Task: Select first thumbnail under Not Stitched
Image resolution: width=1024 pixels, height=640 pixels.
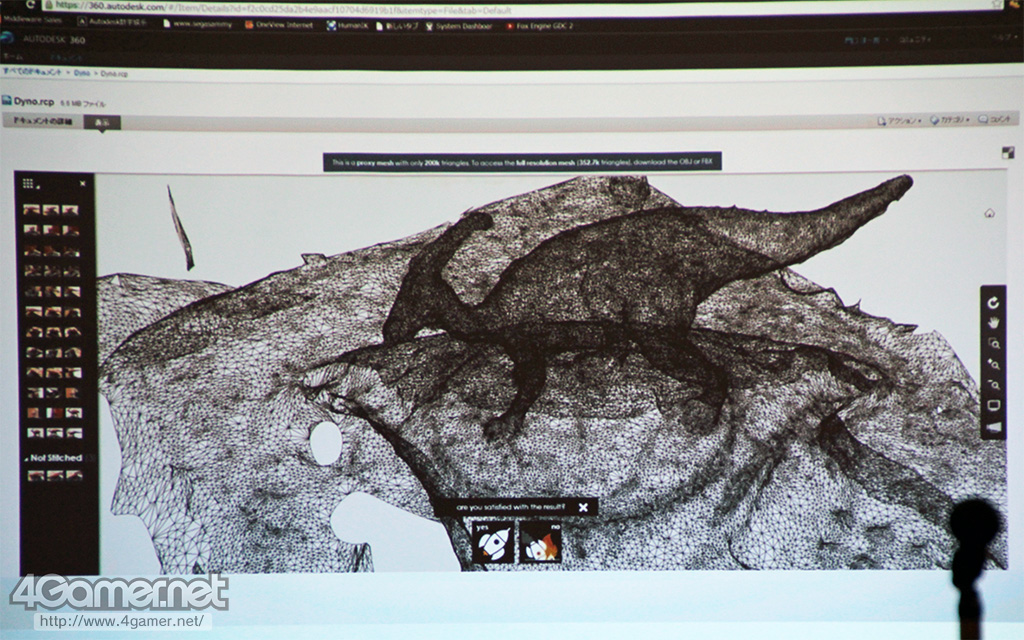Action: click(36, 475)
